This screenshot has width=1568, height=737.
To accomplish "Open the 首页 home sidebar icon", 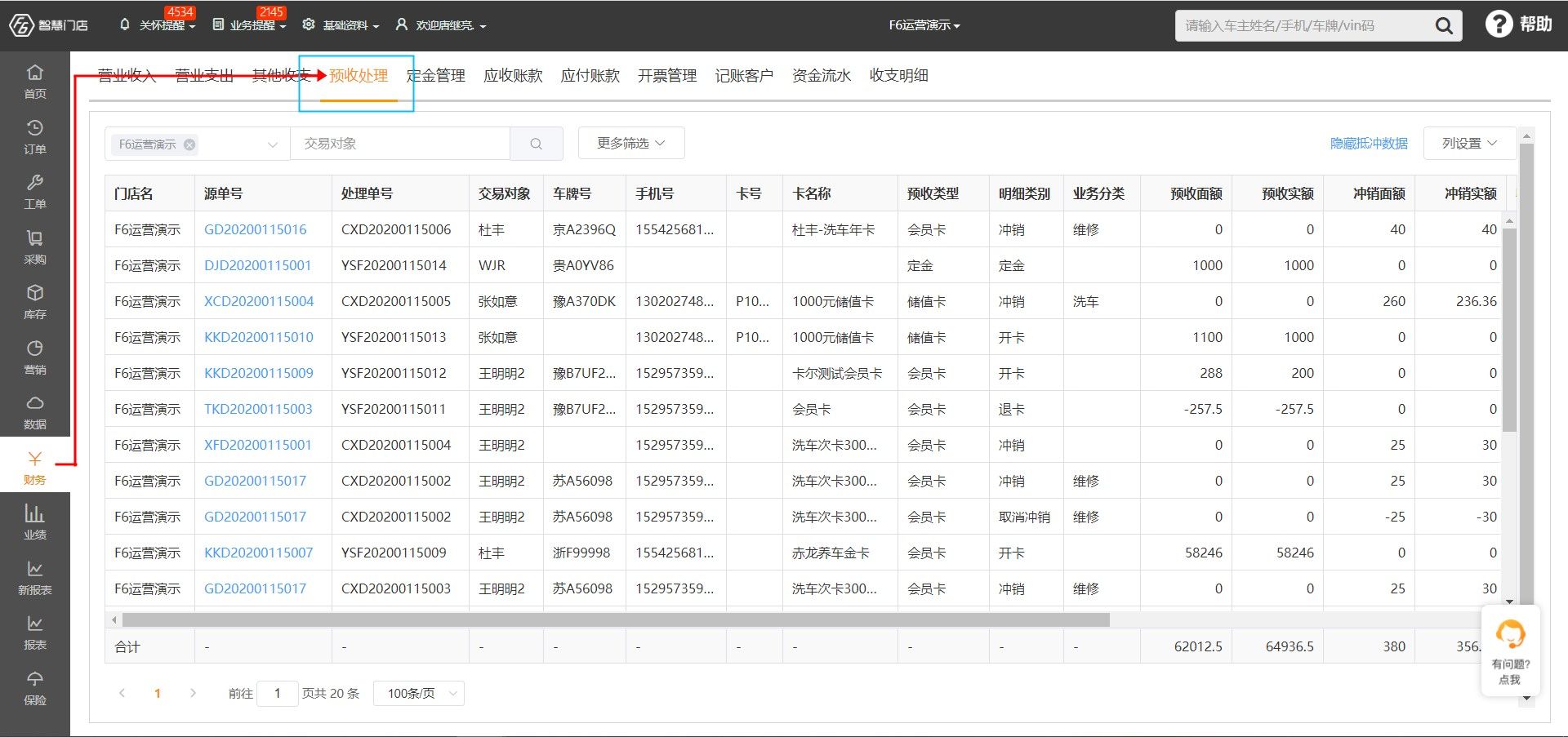I will click(35, 81).
